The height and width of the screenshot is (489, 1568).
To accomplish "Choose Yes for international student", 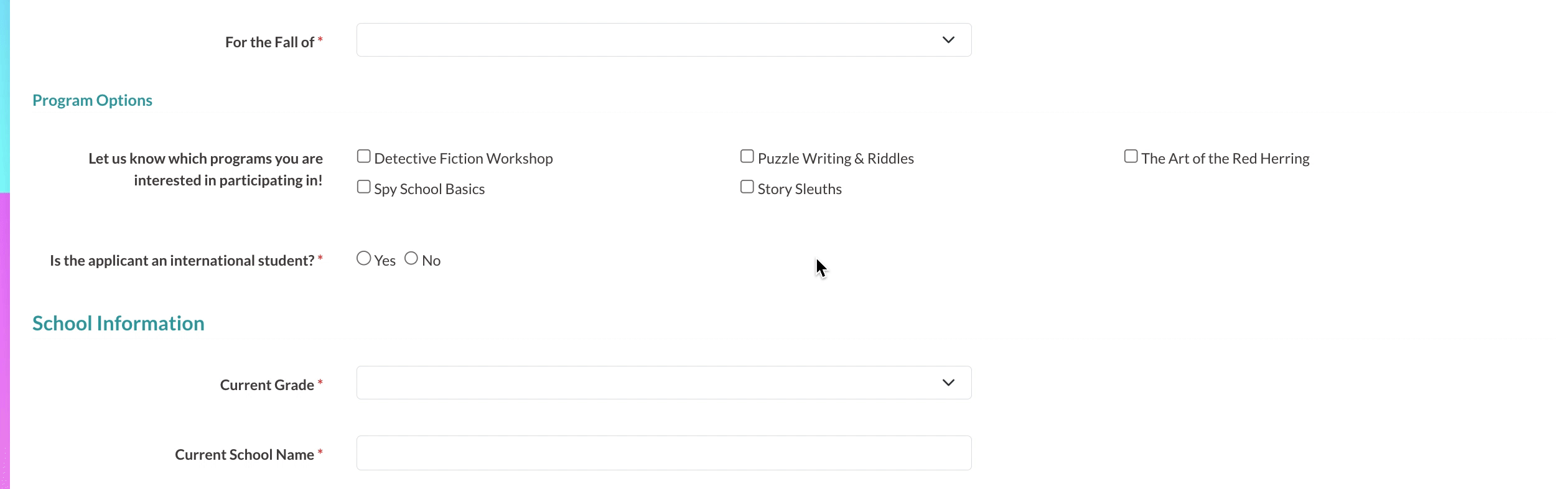I will point(364,258).
